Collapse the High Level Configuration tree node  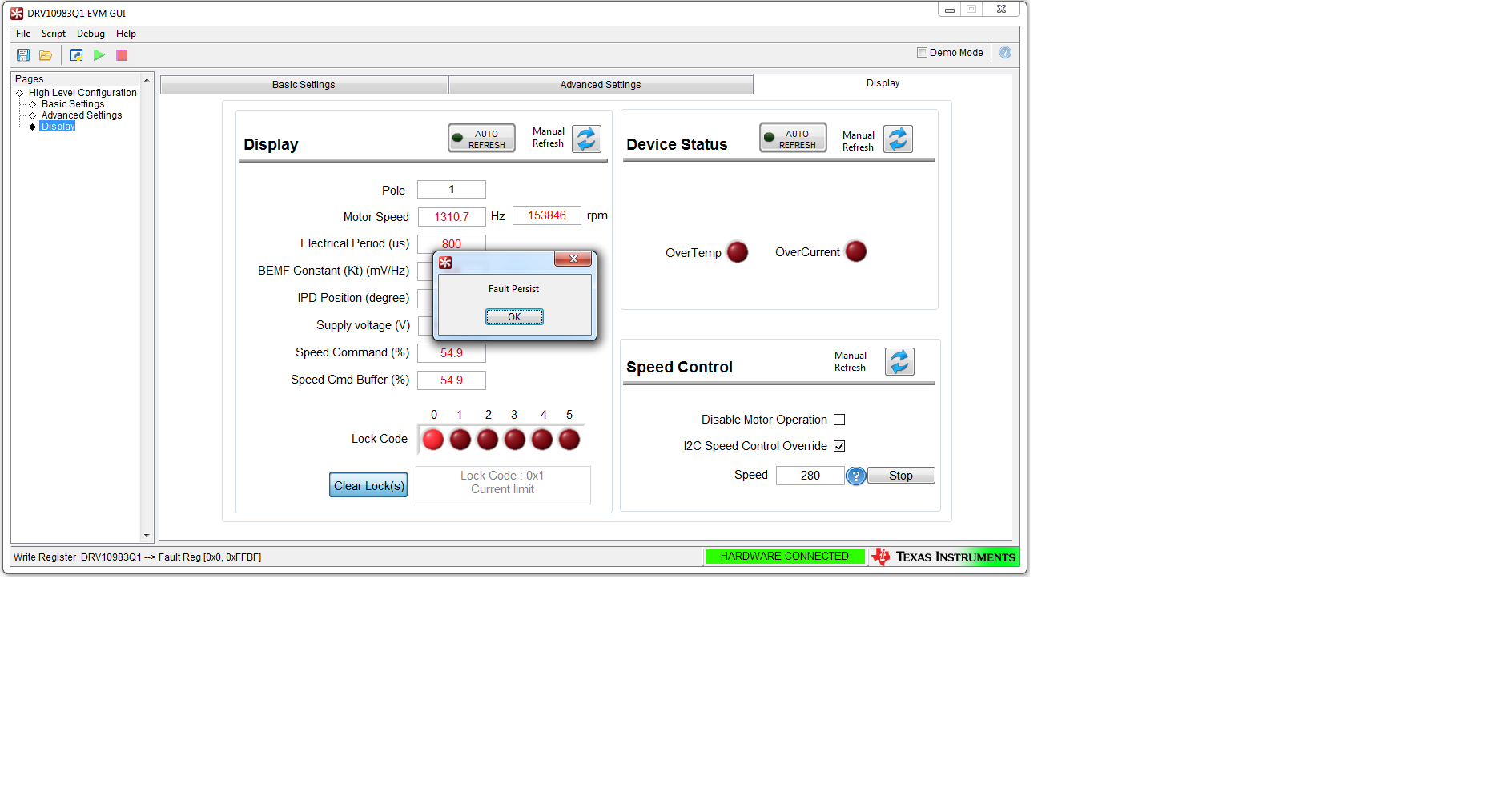tap(20, 94)
